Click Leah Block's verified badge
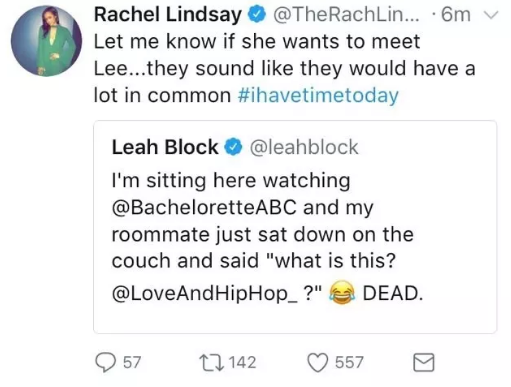This screenshot has height=387, width=511. pyautogui.click(x=233, y=147)
